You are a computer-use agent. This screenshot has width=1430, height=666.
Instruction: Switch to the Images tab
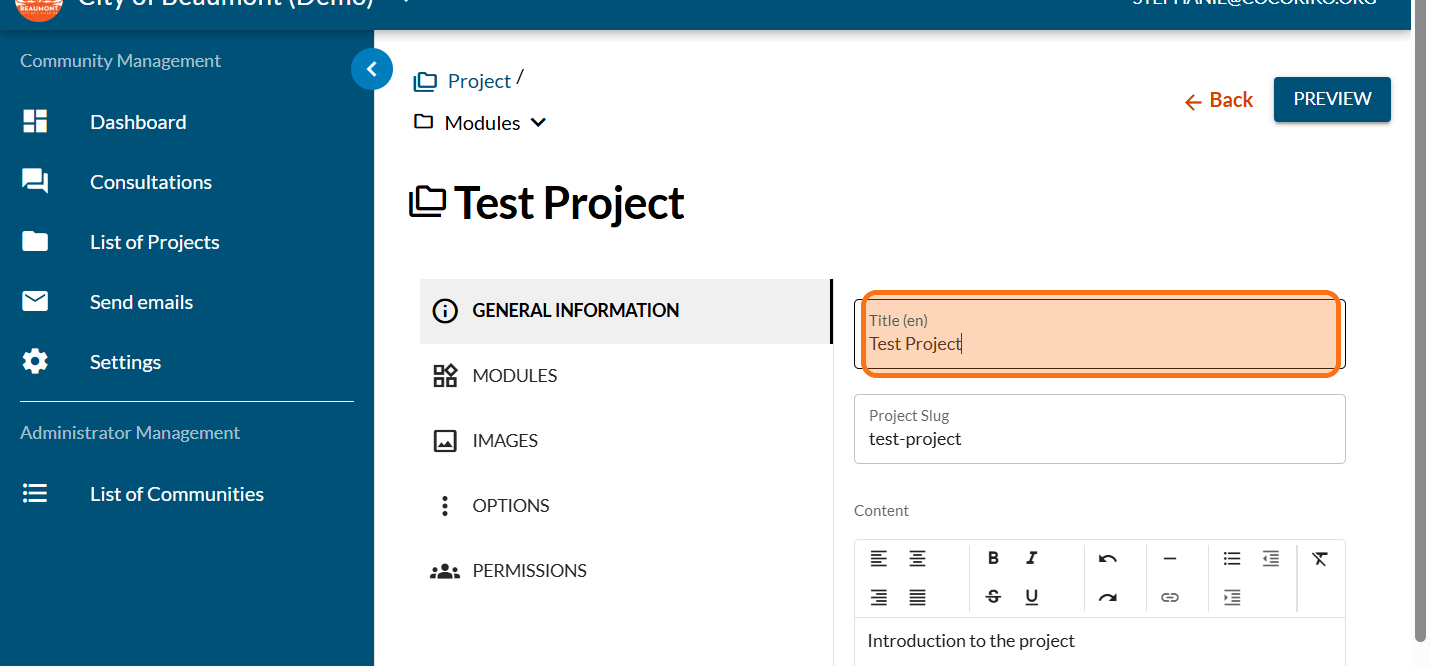(x=505, y=441)
